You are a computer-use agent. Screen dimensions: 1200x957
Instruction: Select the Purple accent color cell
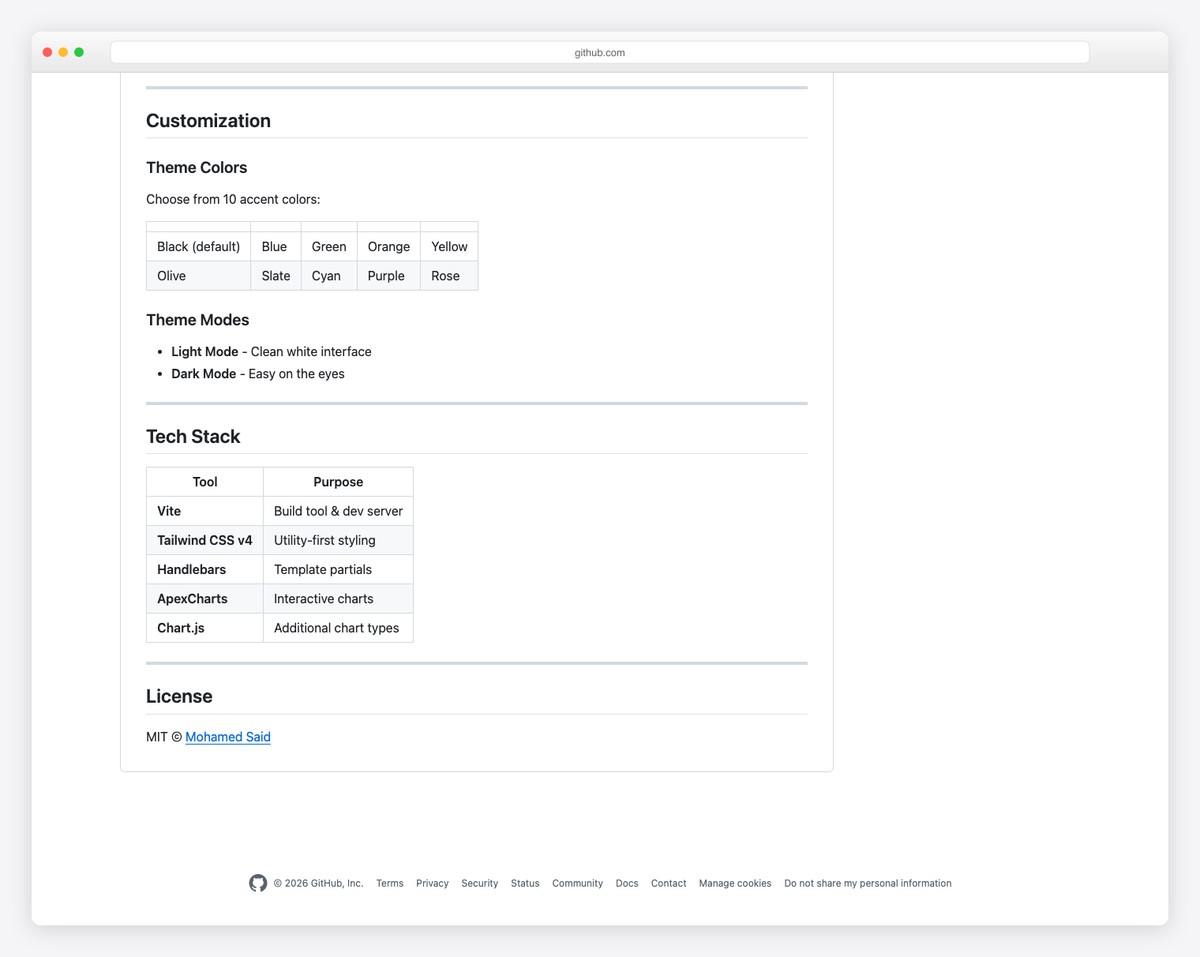387,275
